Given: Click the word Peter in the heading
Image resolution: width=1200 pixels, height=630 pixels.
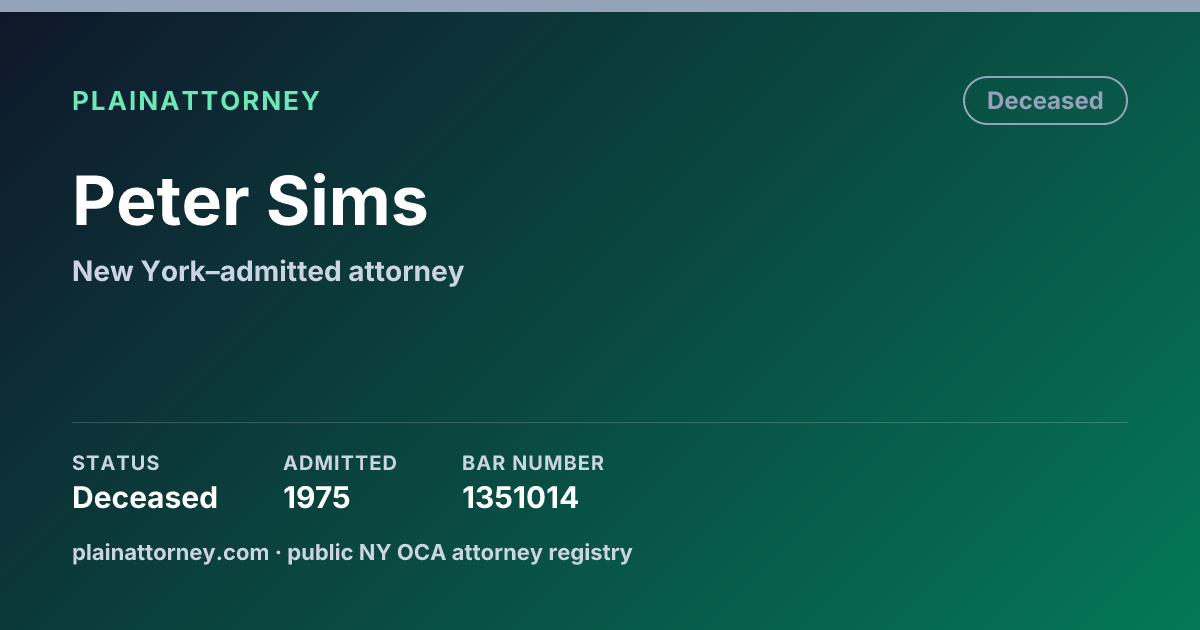Looking at the screenshot, I should 160,201.
